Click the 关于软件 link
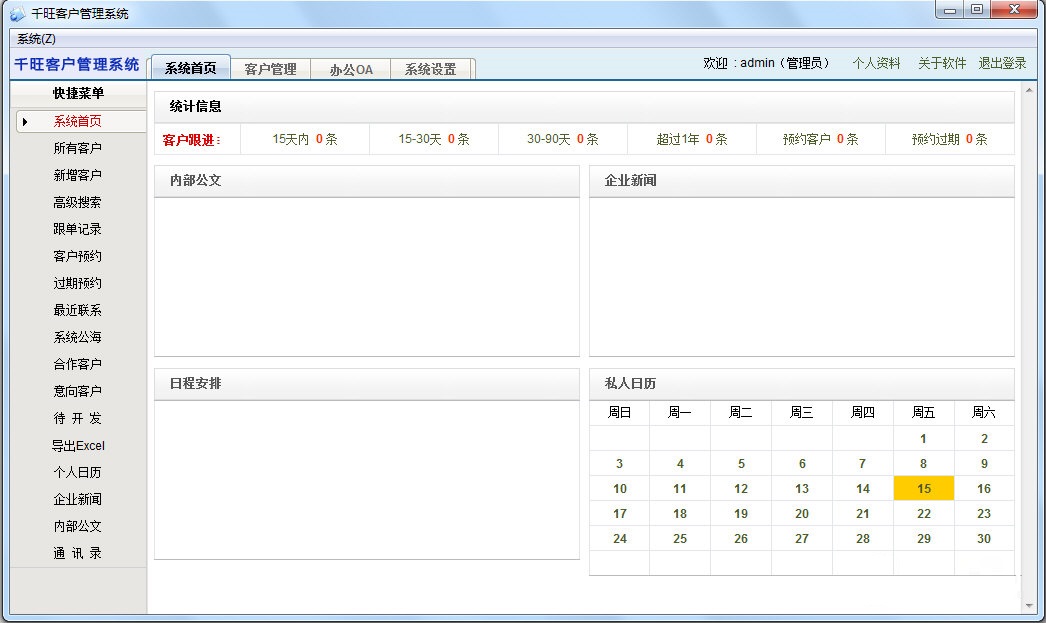Image resolution: width=1046 pixels, height=623 pixels. [942, 63]
